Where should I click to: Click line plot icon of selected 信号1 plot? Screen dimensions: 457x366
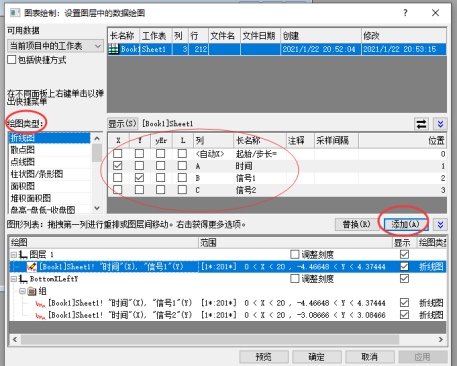point(32,267)
